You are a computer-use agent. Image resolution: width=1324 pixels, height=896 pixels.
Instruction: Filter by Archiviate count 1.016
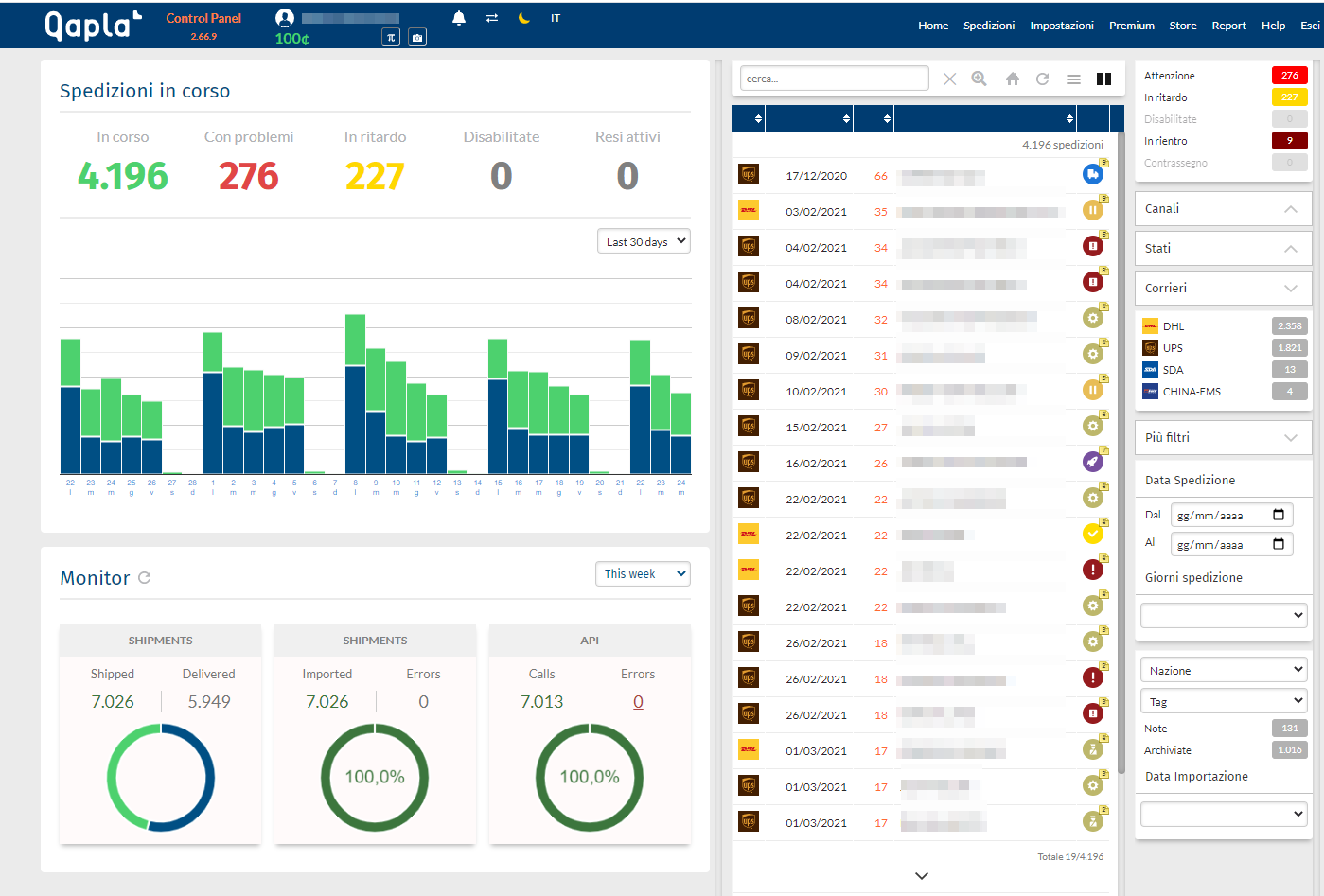click(1289, 749)
